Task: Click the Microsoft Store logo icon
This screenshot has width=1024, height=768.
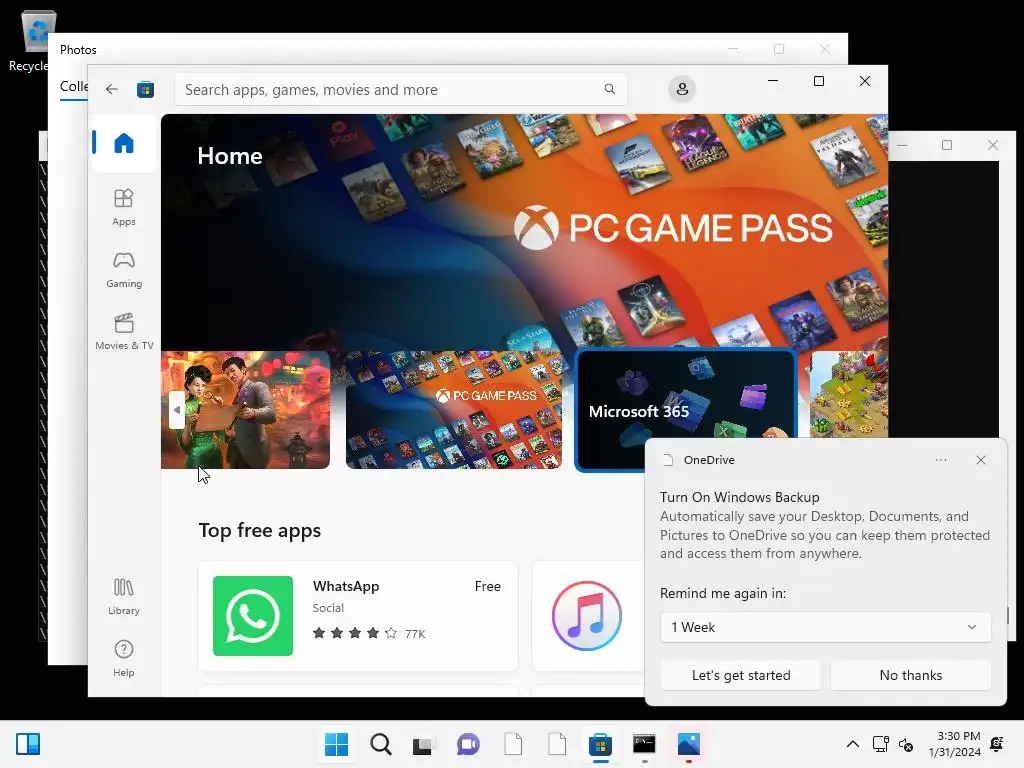Action: click(145, 89)
